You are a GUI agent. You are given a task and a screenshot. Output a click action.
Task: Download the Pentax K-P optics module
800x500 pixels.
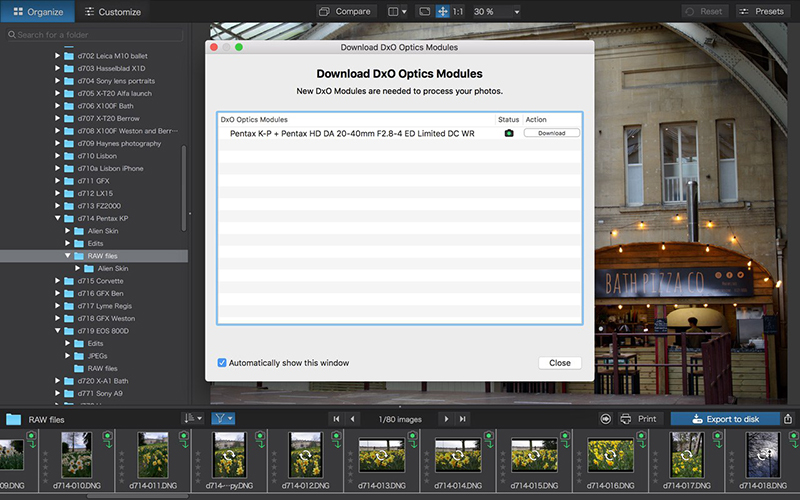551,133
